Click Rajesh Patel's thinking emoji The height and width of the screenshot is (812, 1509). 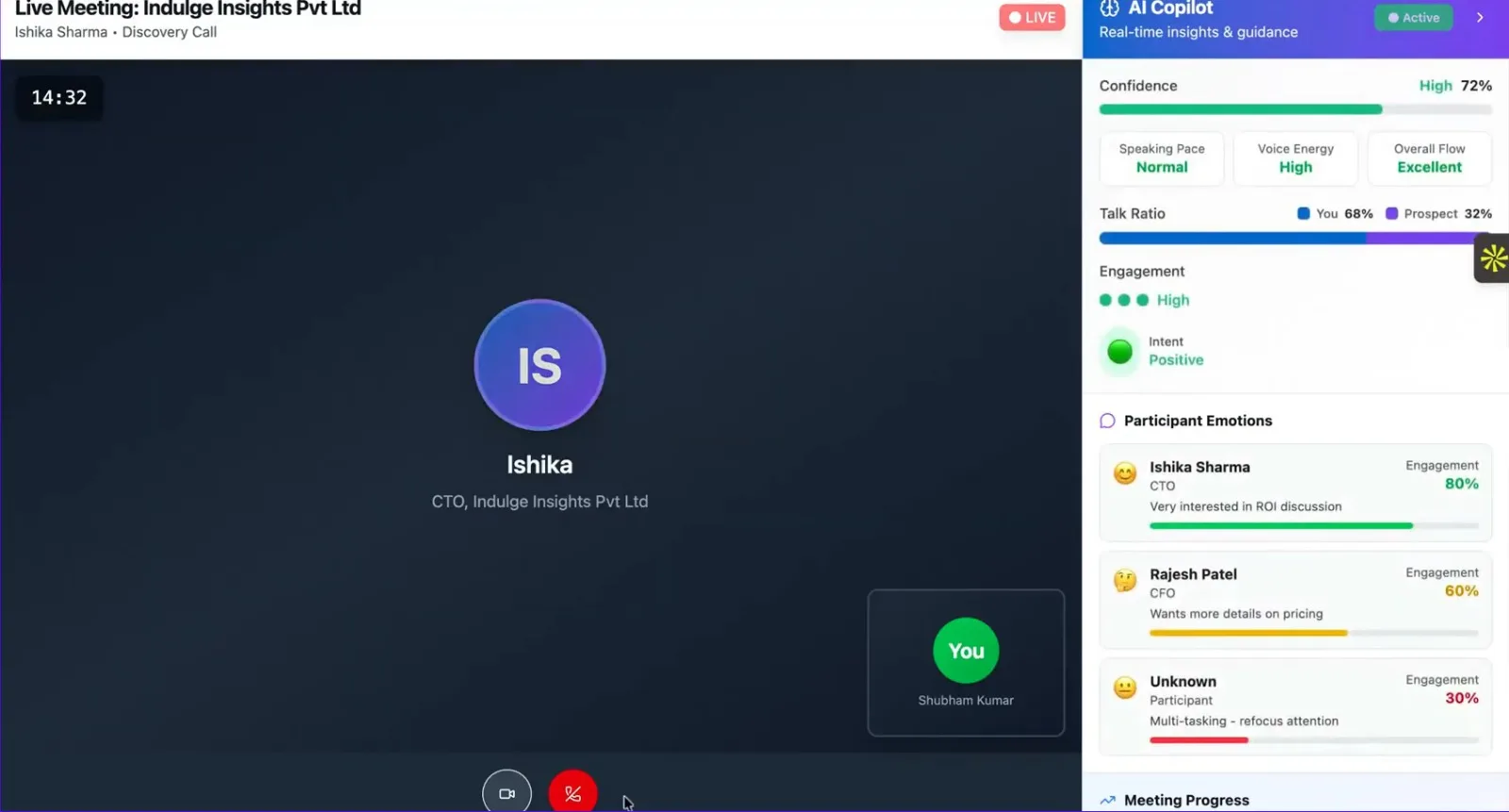tap(1125, 581)
